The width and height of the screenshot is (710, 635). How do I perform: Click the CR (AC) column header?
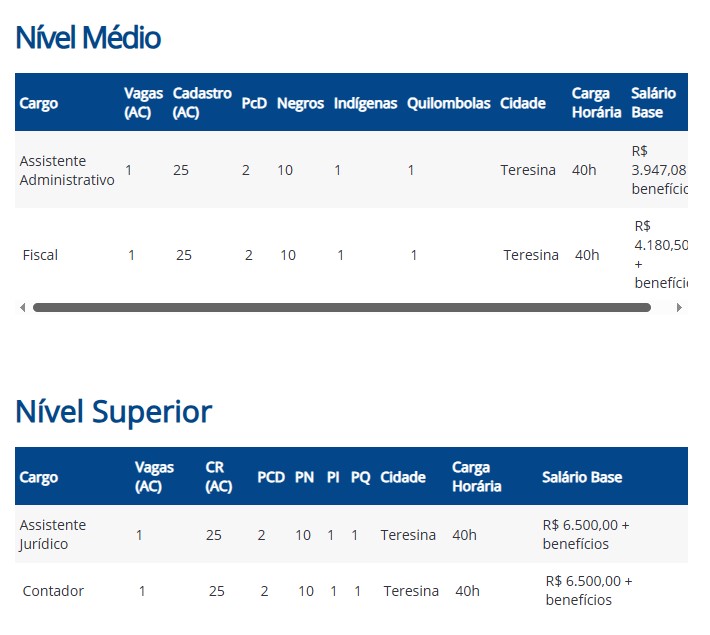[x=218, y=477]
